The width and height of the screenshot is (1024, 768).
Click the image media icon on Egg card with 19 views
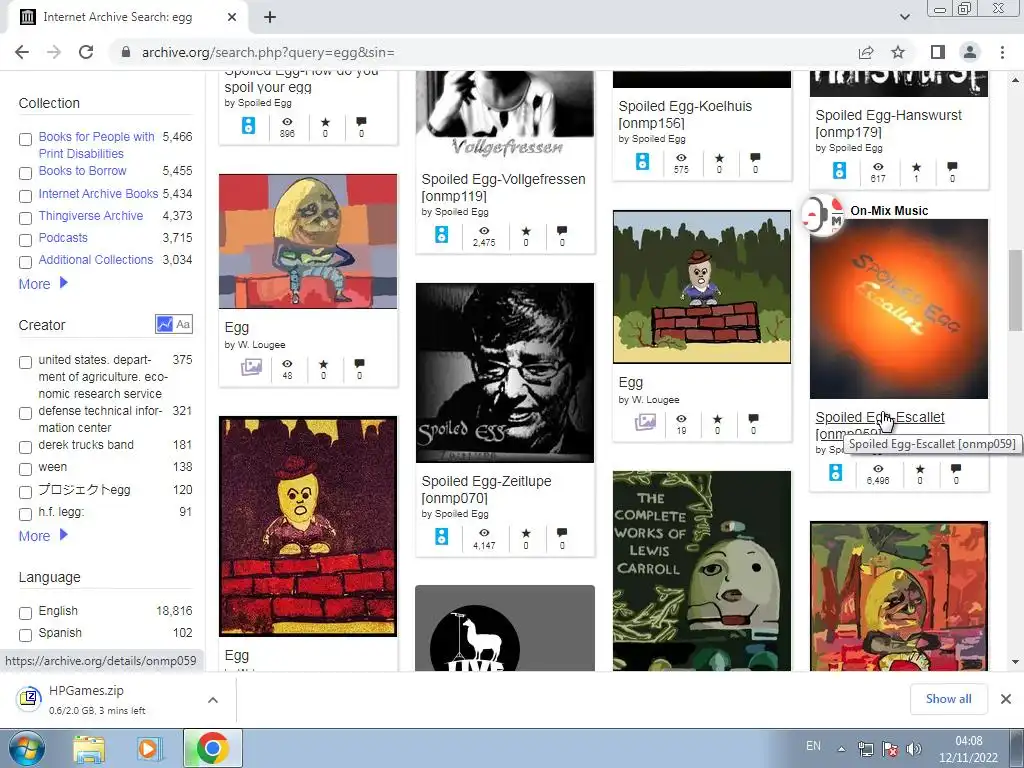[x=645, y=423]
